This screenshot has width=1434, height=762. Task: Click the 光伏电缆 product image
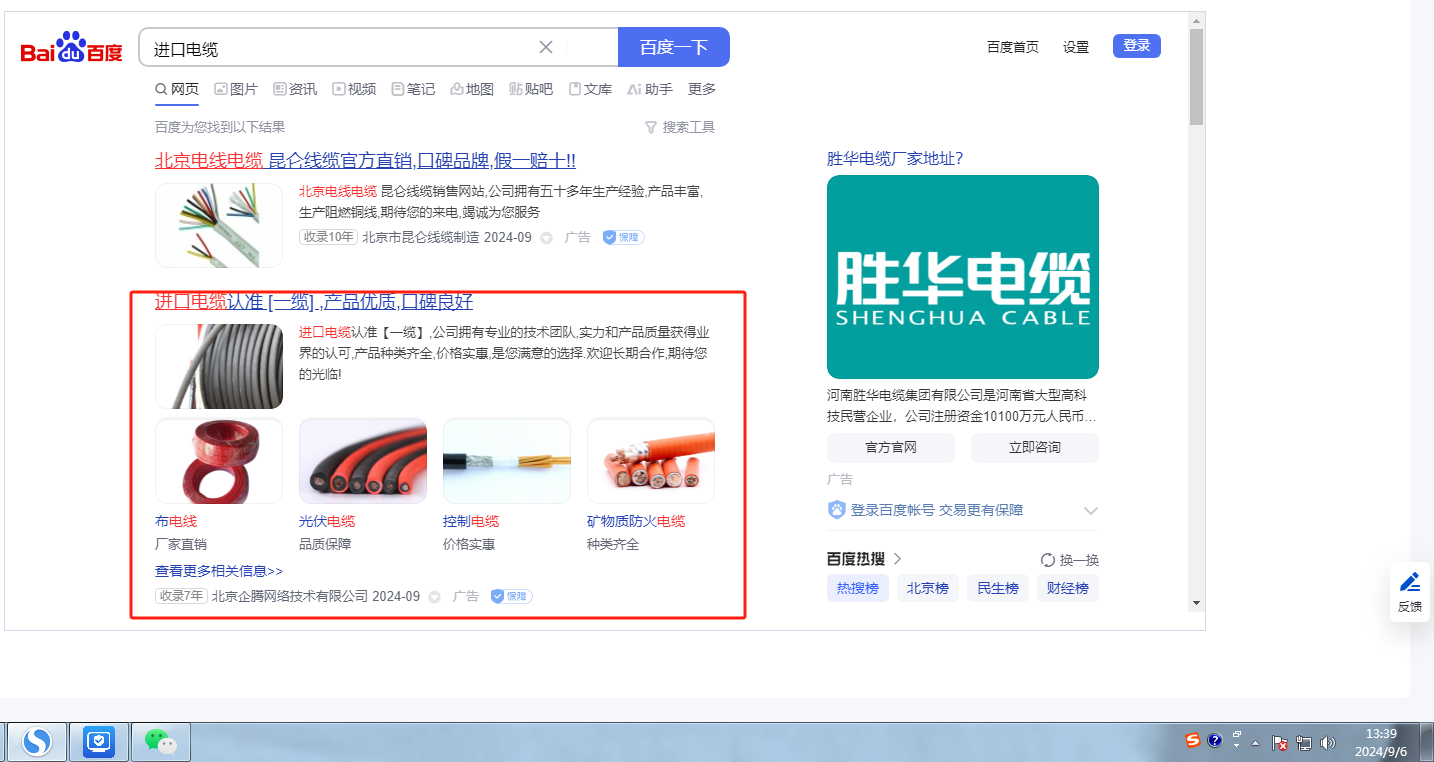point(363,461)
